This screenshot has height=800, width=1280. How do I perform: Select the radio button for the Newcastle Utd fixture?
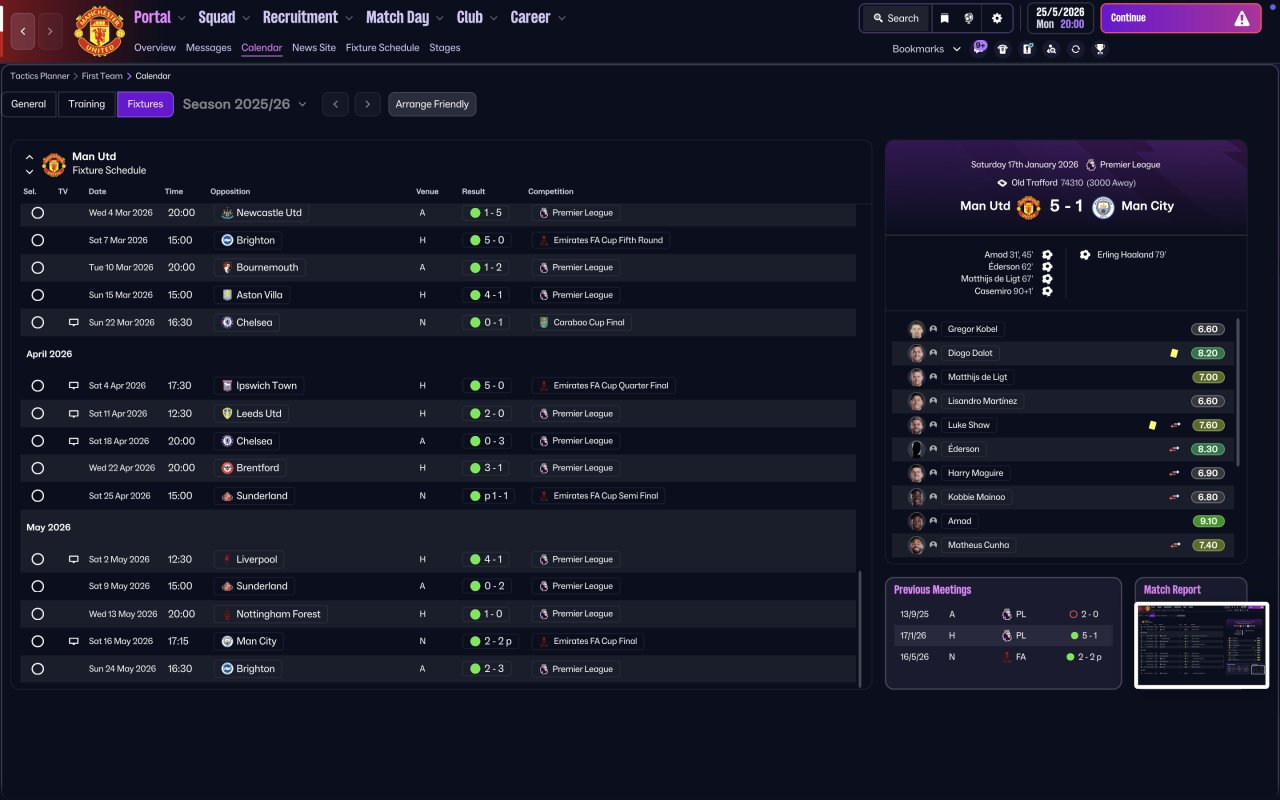tap(37, 213)
